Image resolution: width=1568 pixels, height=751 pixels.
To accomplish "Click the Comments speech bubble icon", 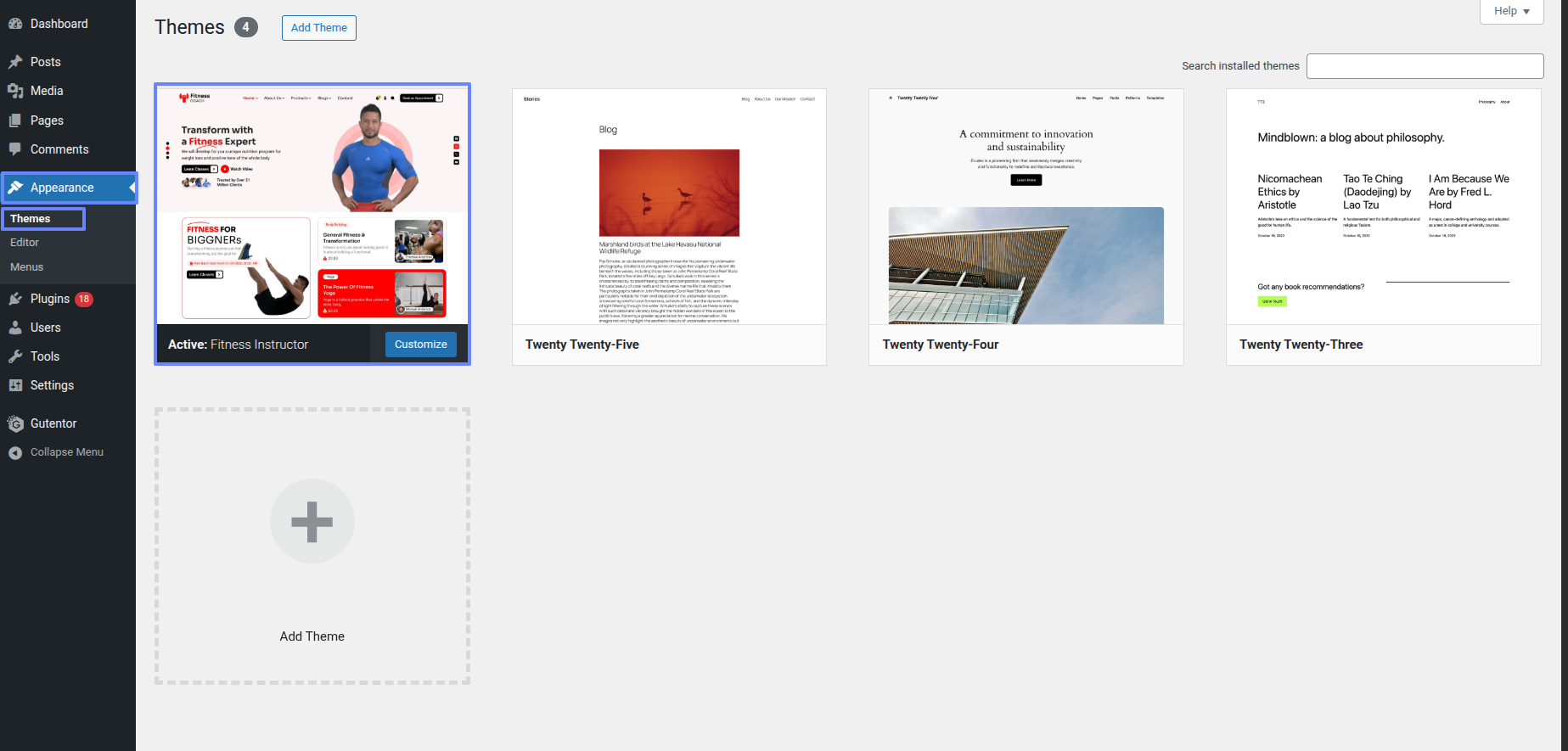I will click(x=15, y=149).
